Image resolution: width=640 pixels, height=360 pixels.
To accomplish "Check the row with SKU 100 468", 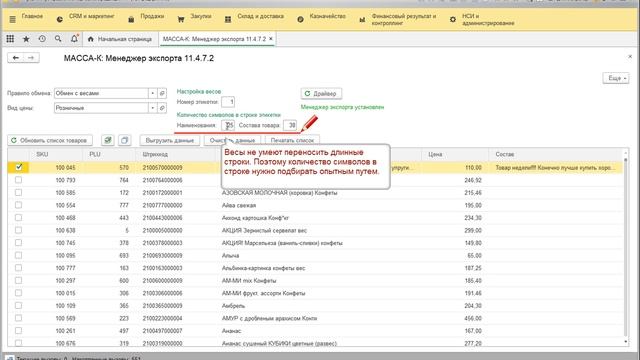I will tap(18, 218).
